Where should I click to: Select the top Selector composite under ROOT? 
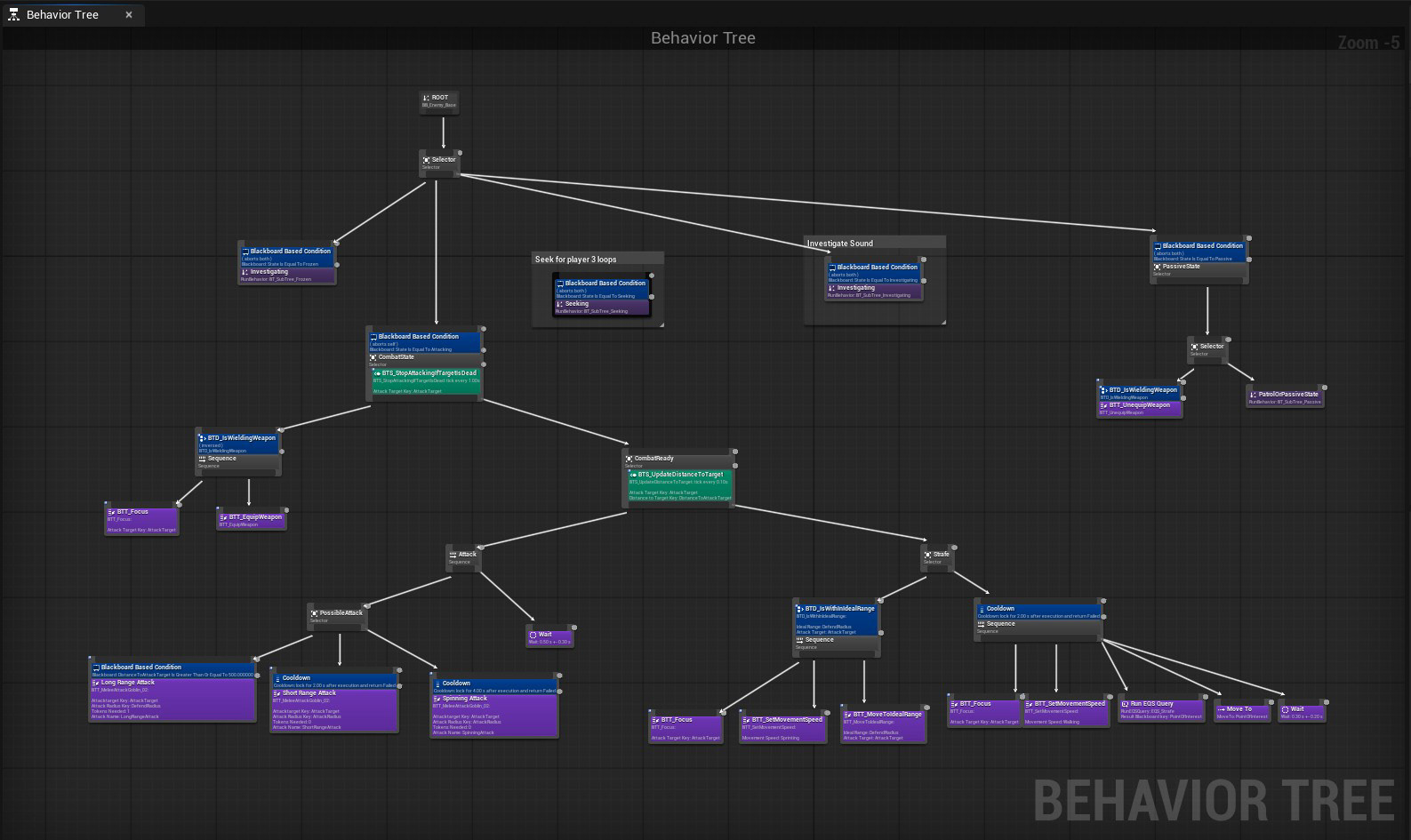coord(439,163)
